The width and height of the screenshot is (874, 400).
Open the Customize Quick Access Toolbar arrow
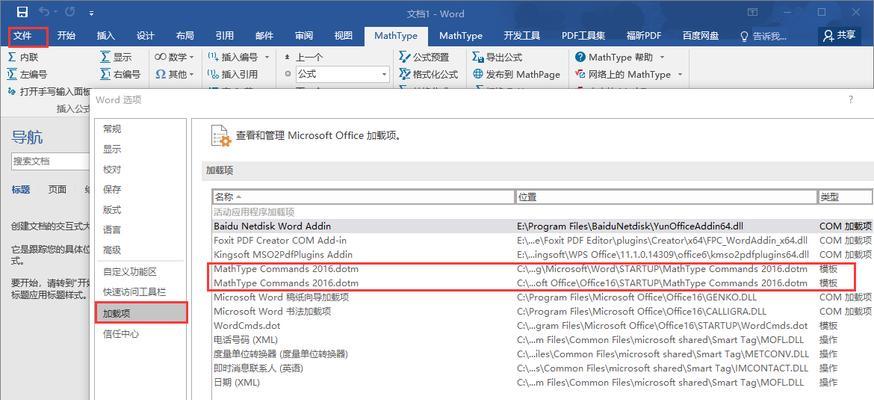(x=91, y=13)
